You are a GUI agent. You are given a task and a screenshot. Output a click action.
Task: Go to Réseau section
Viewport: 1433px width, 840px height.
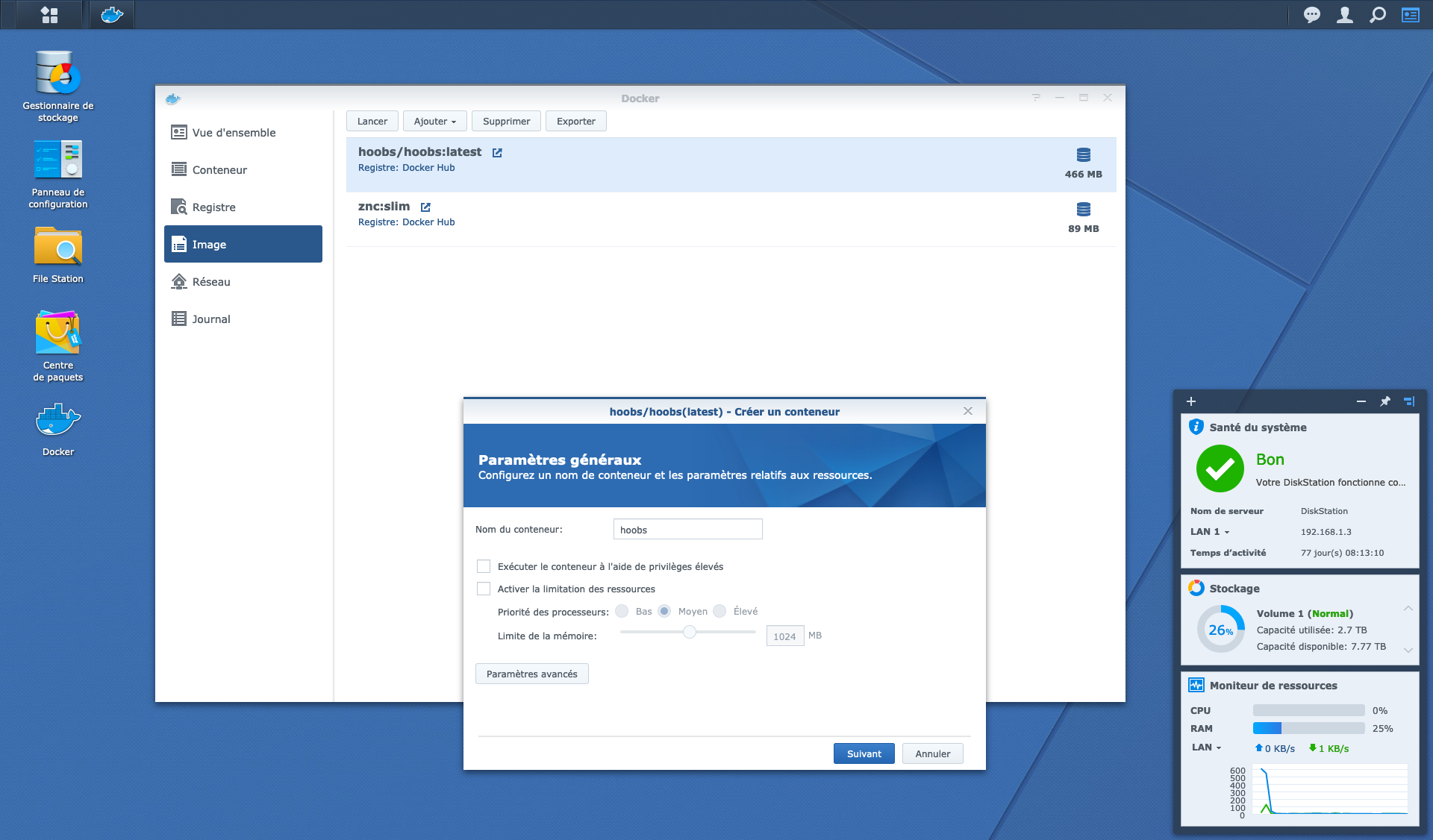pyautogui.click(x=243, y=281)
